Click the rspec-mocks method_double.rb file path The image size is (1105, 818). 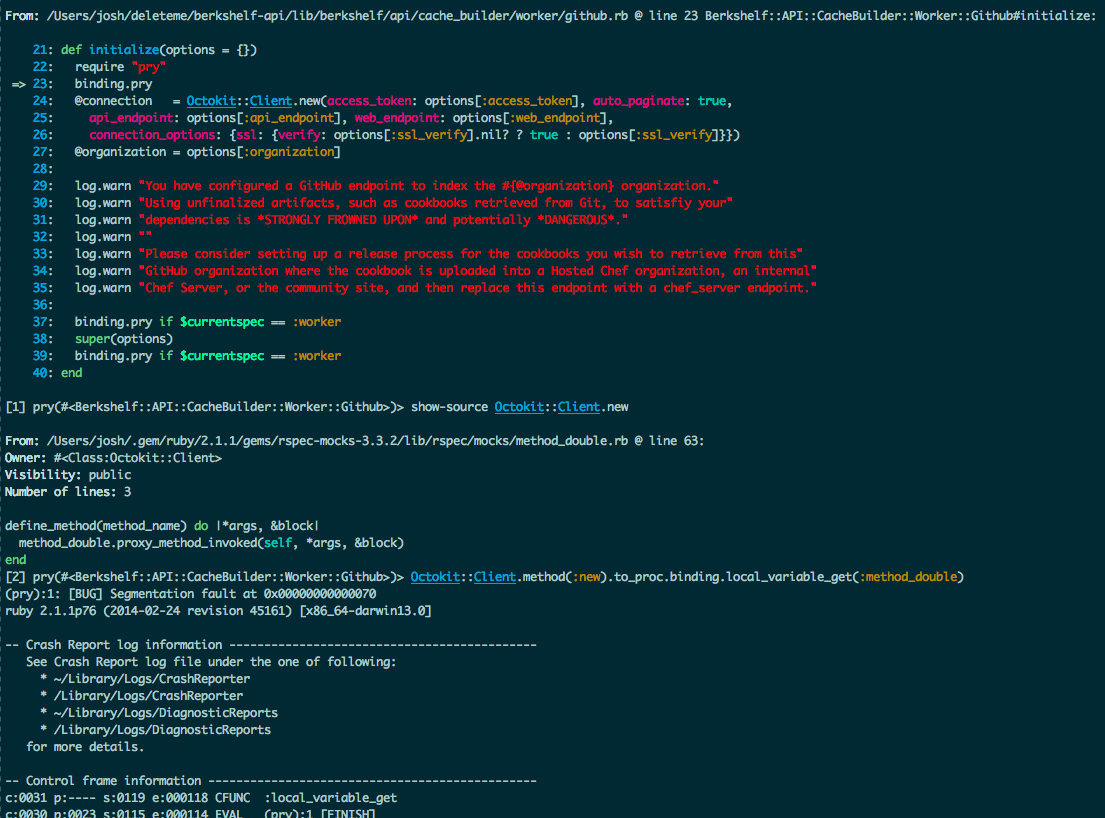(337, 441)
